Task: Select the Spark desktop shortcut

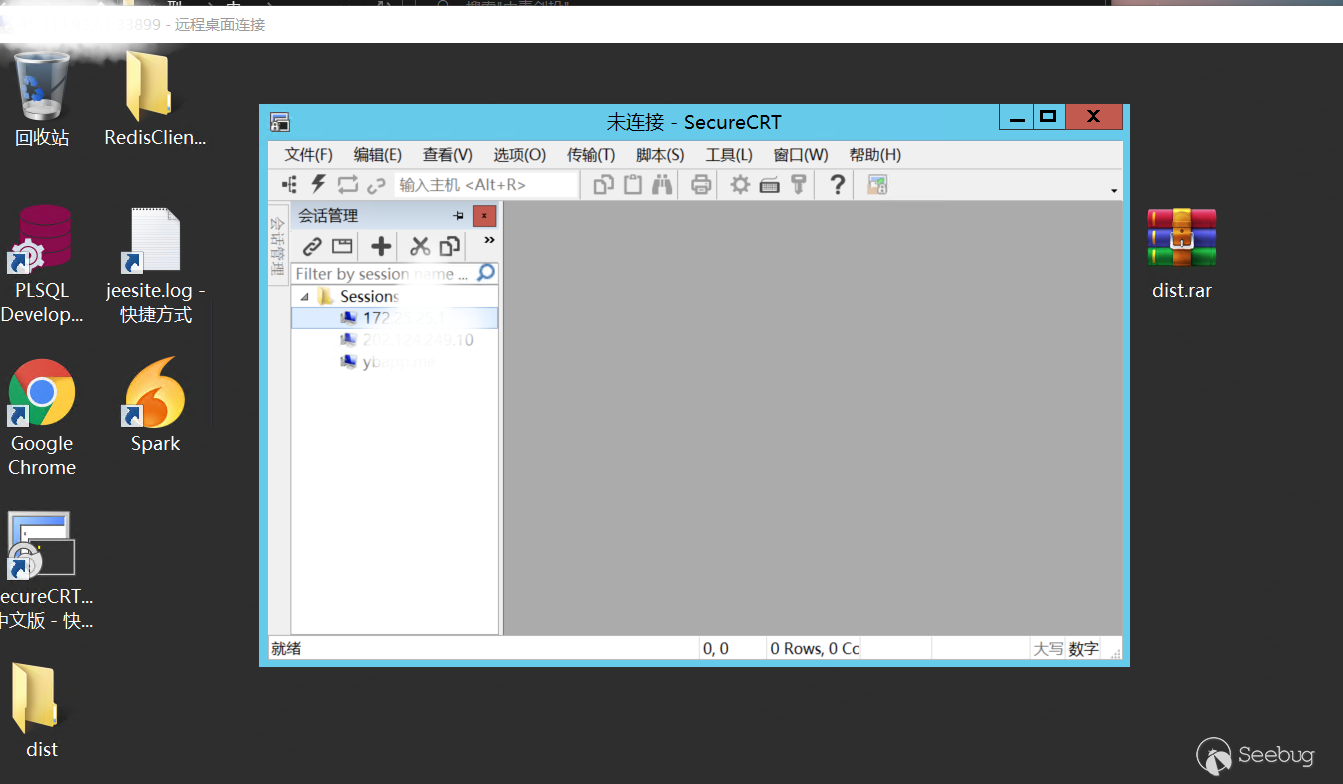Action: click(x=155, y=406)
